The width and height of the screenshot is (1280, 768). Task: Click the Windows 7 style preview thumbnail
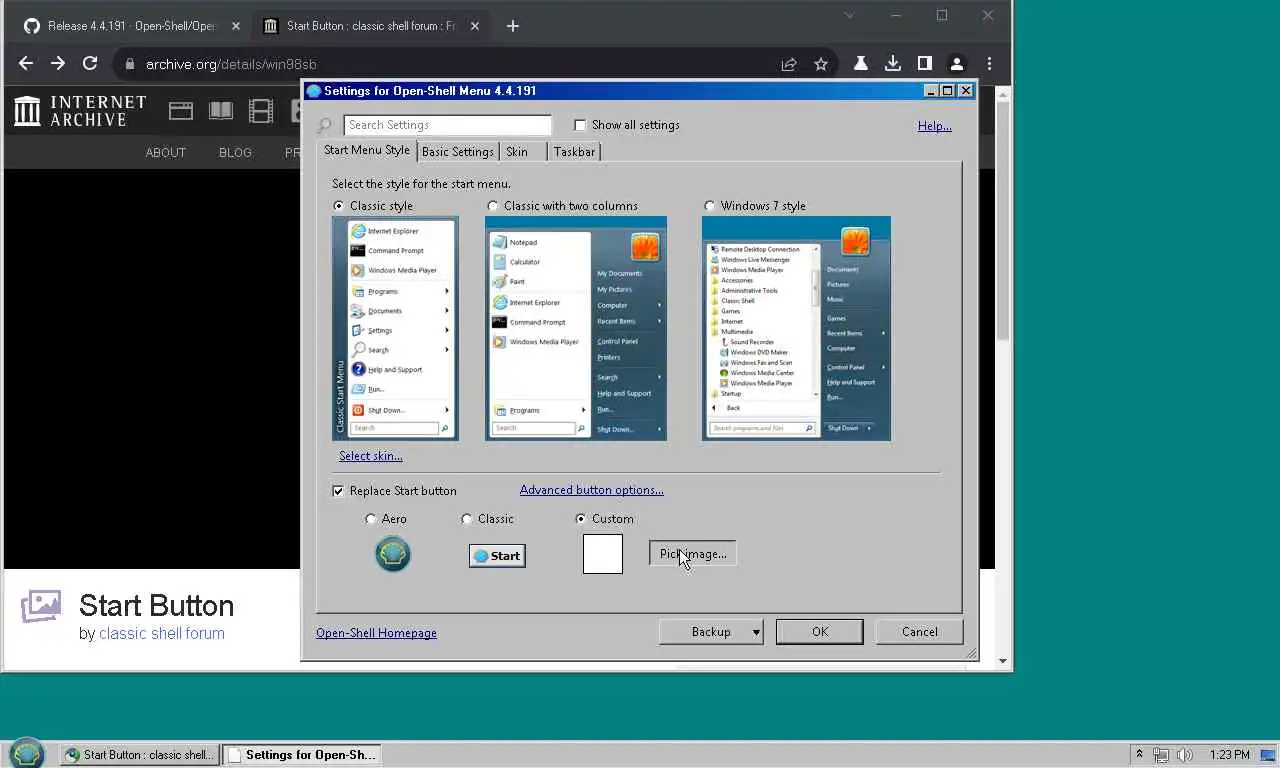(x=796, y=329)
